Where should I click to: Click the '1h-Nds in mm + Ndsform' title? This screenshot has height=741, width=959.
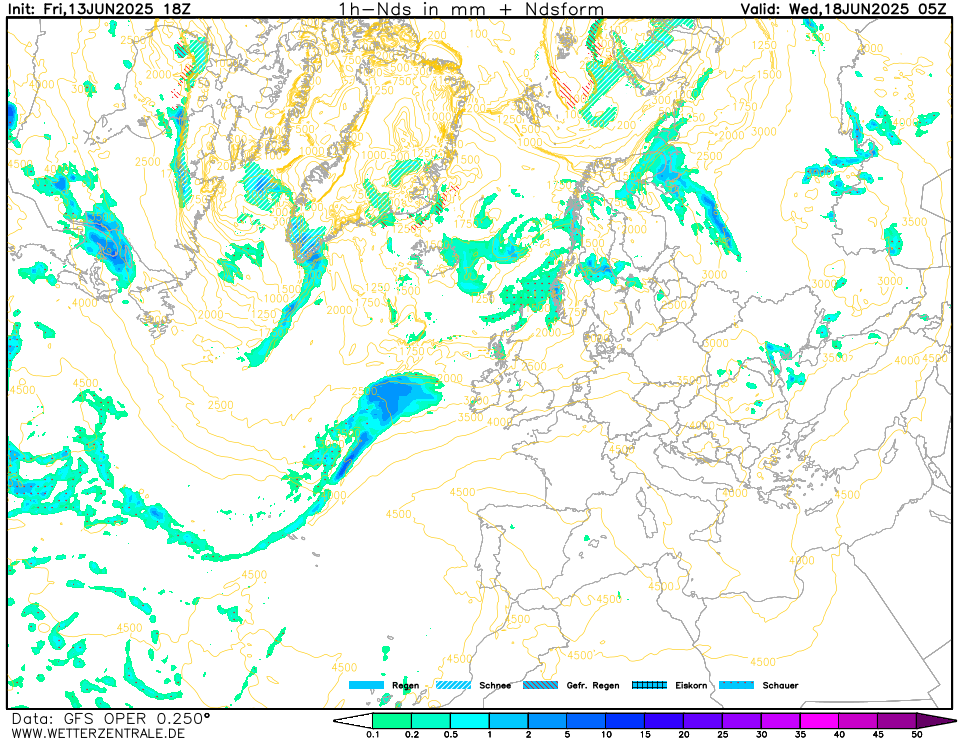(472, 9)
